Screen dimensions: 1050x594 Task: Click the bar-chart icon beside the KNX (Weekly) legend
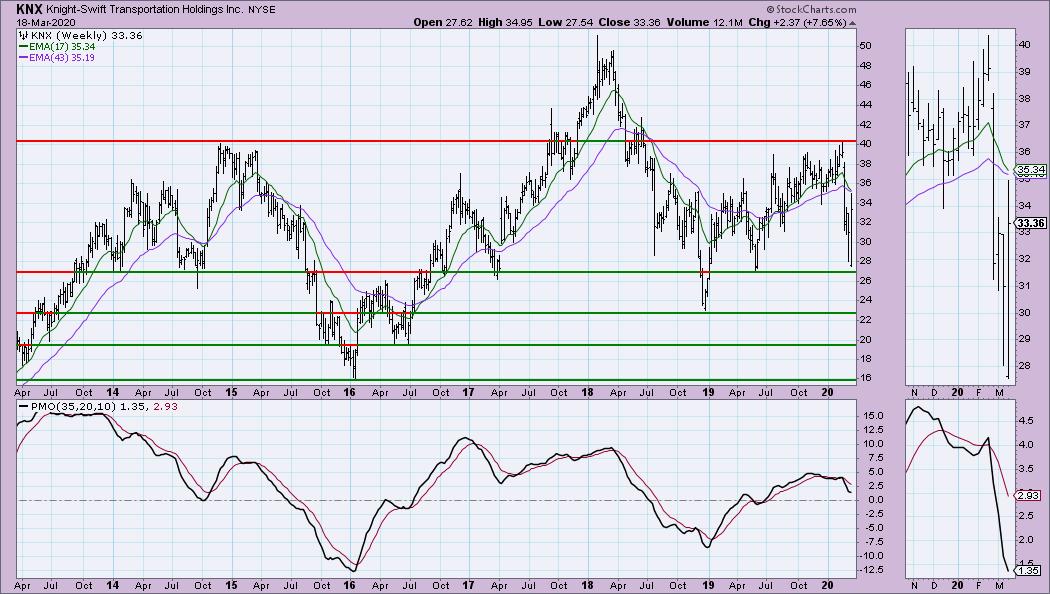(x=23, y=35)
